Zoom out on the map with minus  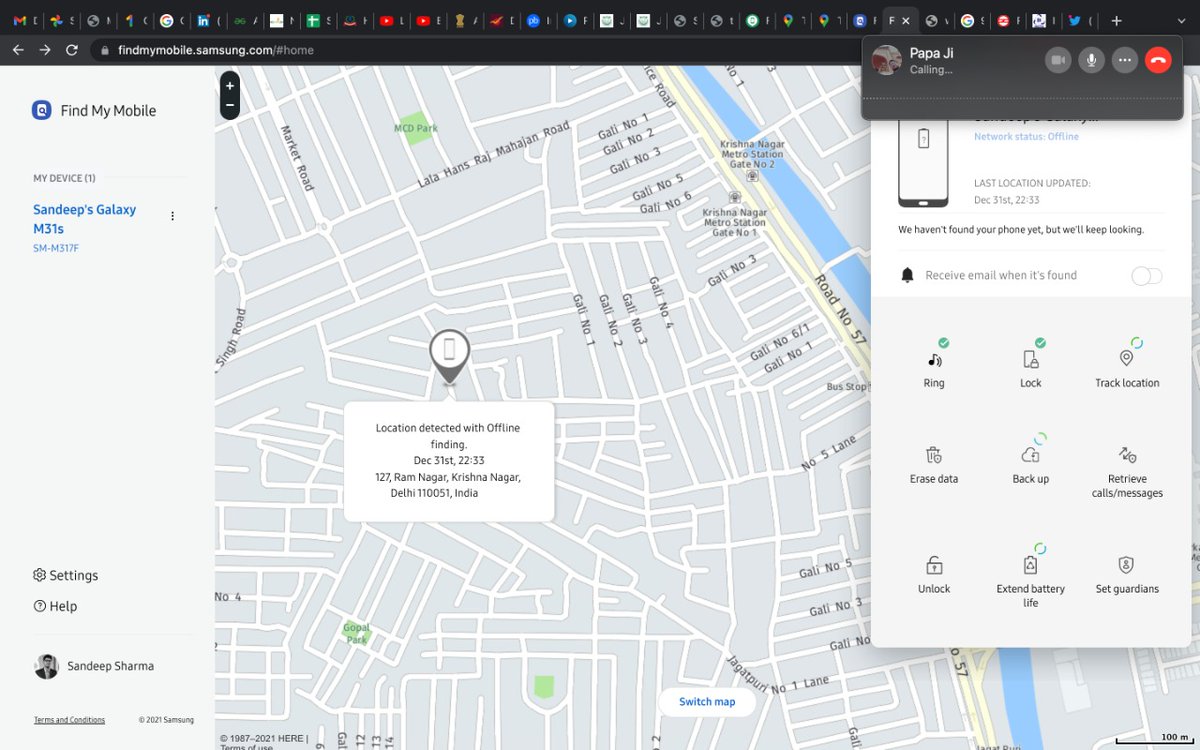tap(230, 105)
